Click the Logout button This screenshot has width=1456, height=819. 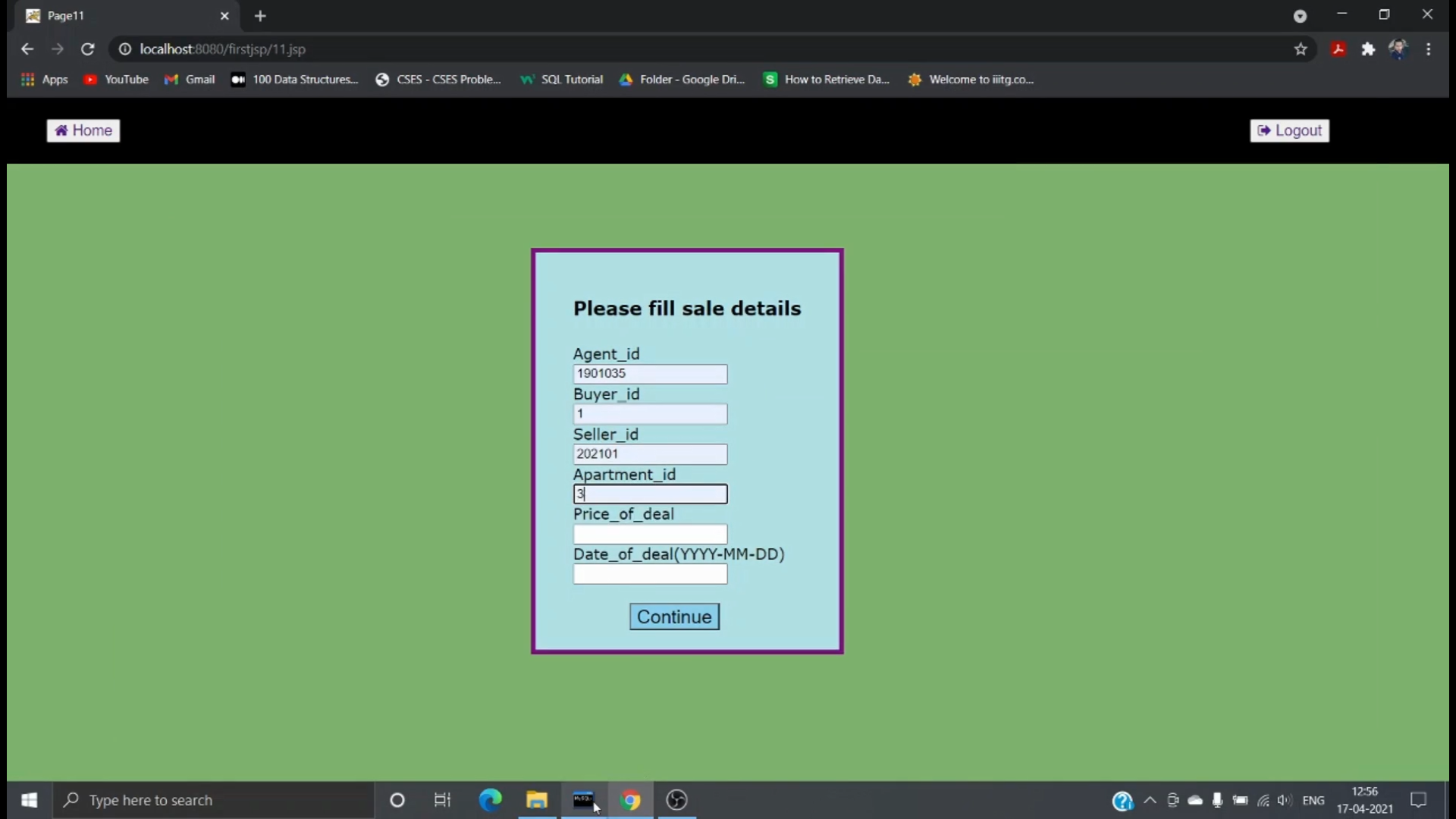click(x=1289, y=130)
